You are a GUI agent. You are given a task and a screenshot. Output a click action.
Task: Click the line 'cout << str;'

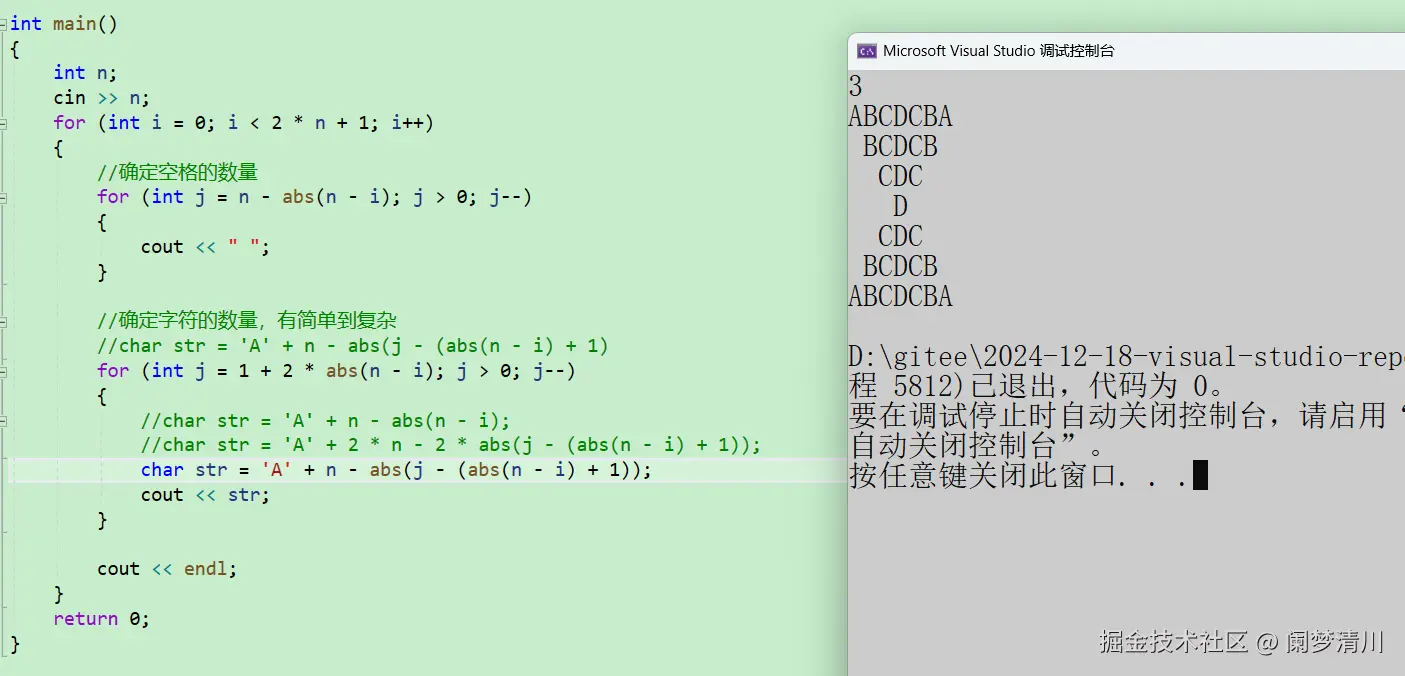[206, 495]
